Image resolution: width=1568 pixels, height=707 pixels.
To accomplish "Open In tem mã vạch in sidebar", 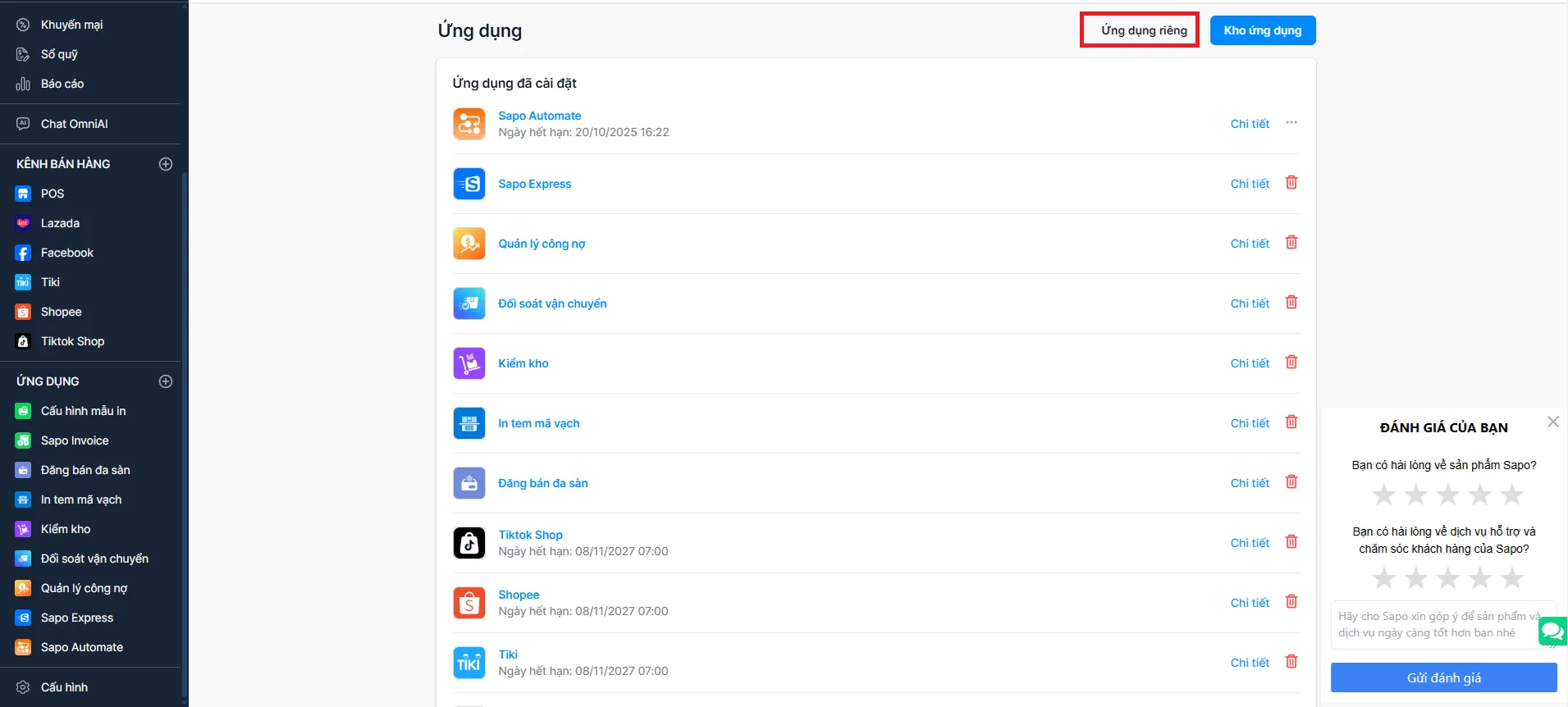I will tap(81, 499).
